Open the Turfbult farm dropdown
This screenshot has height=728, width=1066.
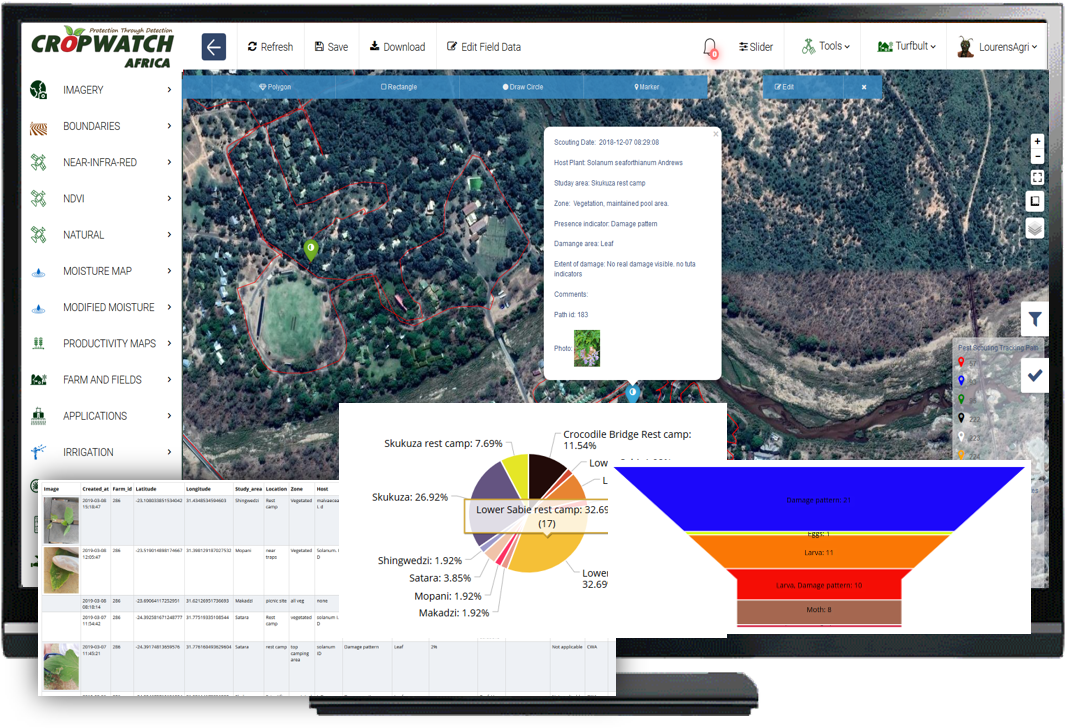point(907,46)
